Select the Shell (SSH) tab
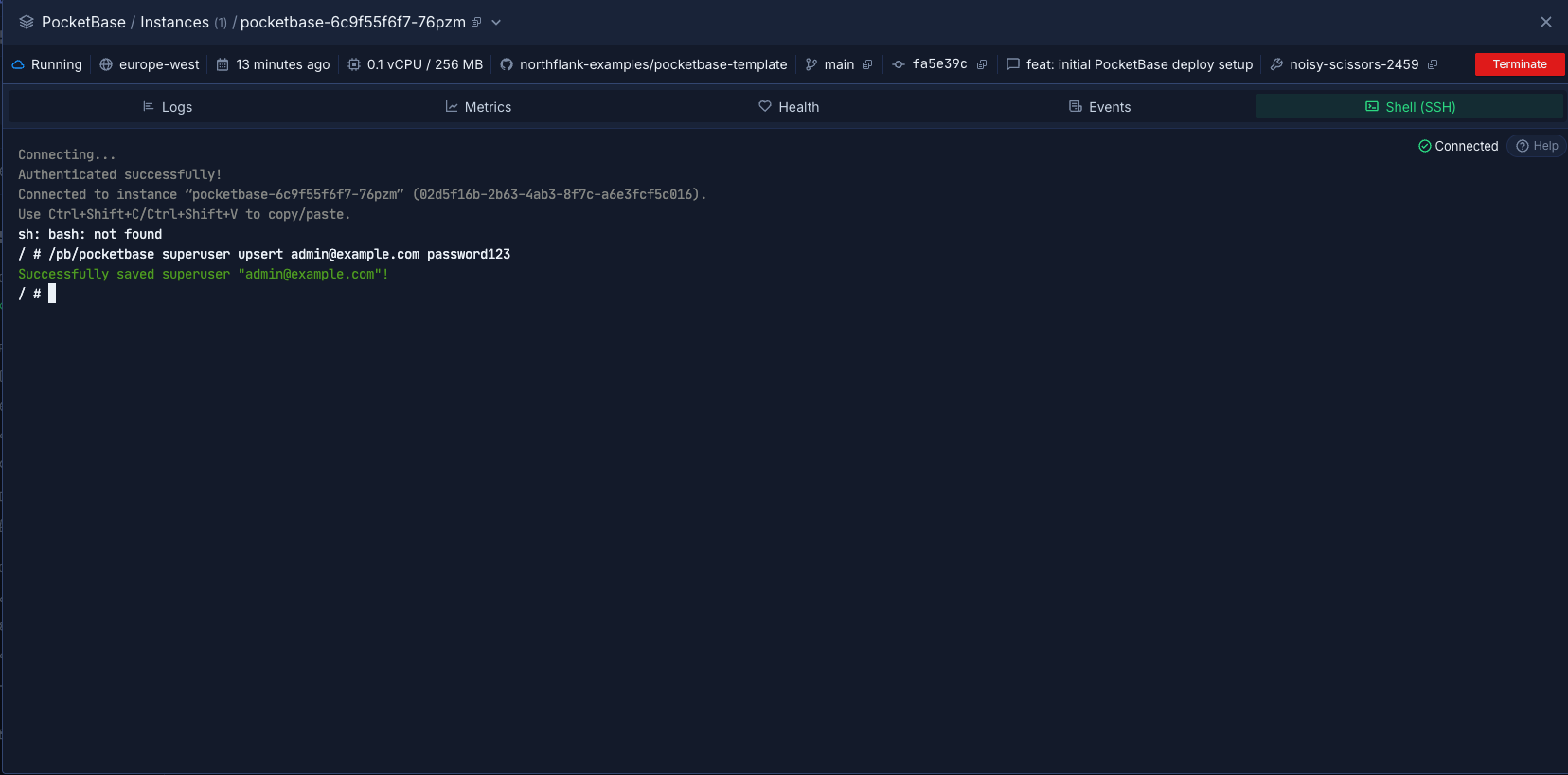The image size is (1568, 775). (1410, 107)
